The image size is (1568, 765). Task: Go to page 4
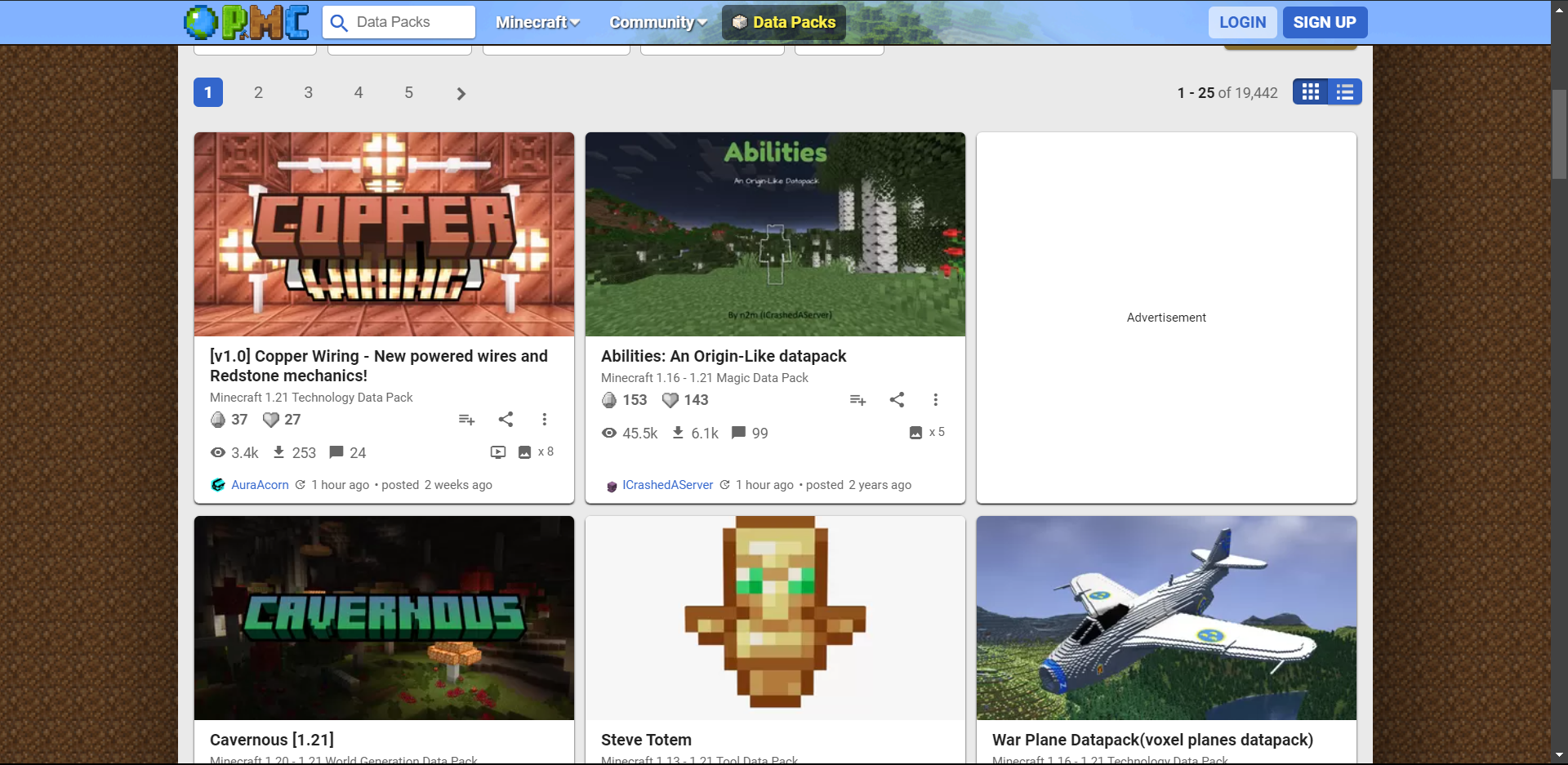click(x=359, y=92)
